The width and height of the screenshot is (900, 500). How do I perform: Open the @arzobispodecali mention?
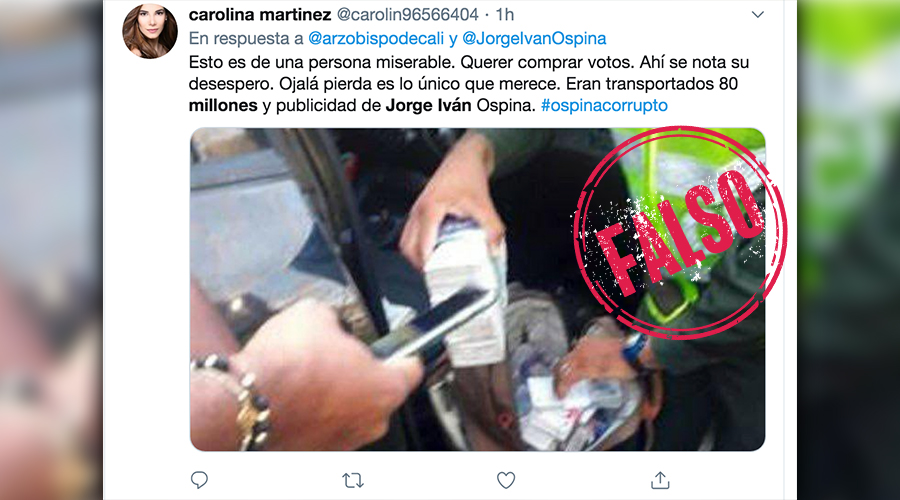coord(376,38)
